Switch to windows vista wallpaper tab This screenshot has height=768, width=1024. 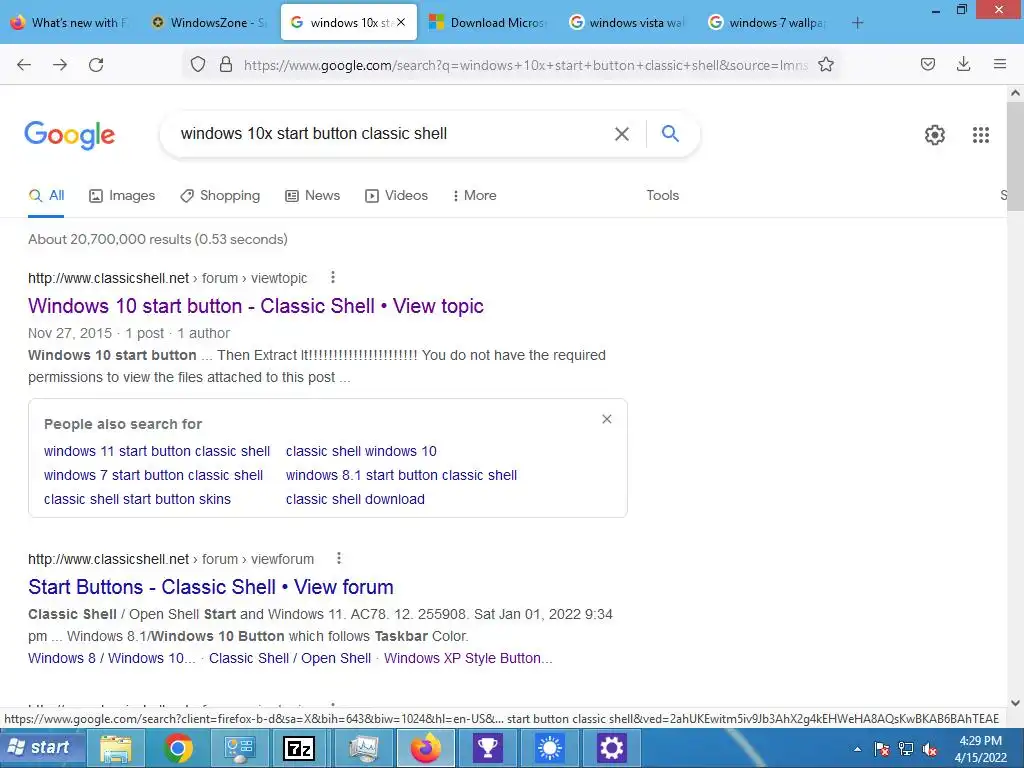point(628,22)
